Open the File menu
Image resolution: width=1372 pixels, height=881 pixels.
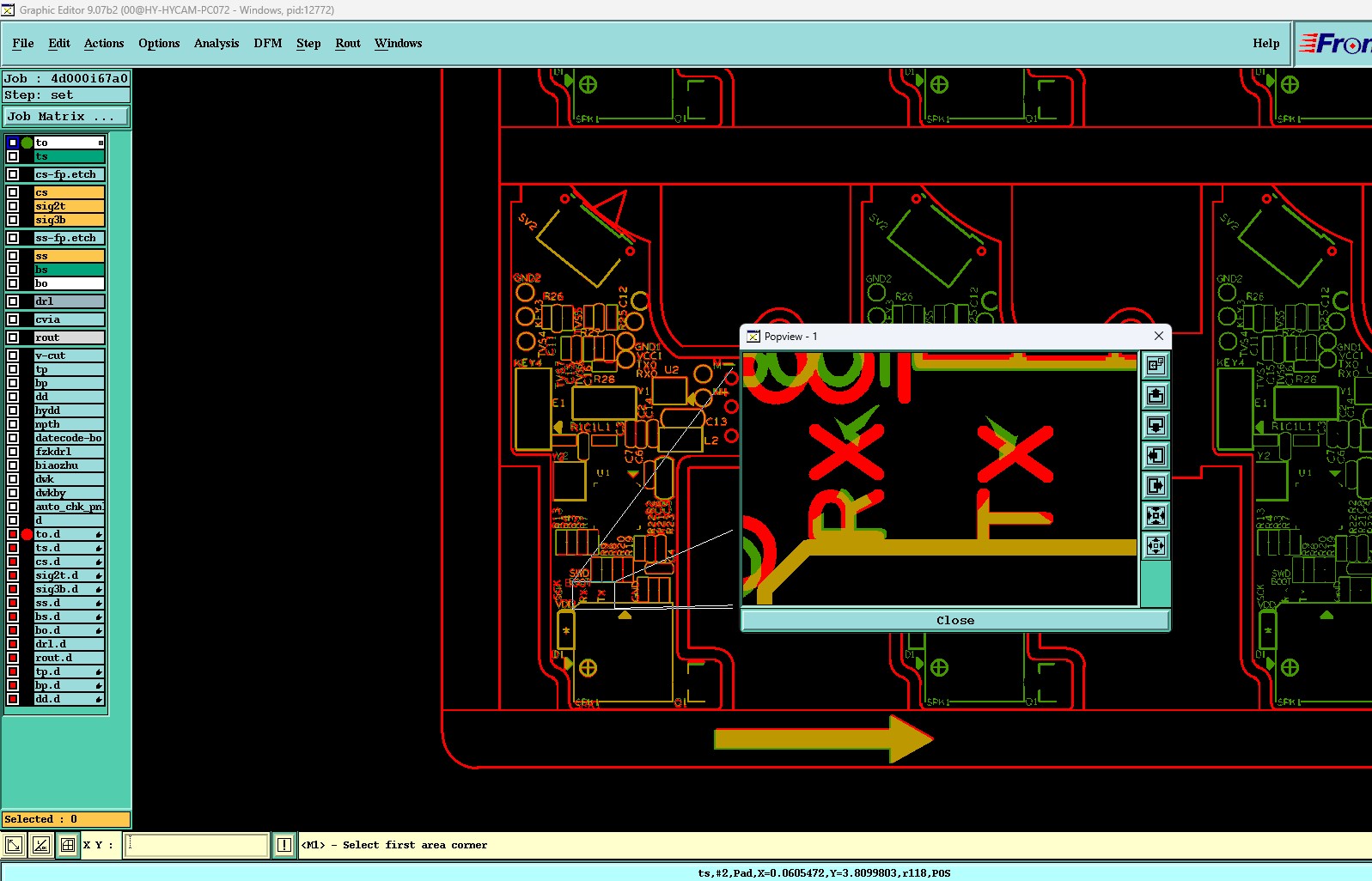pyautogui.click(x=23, y=43)
